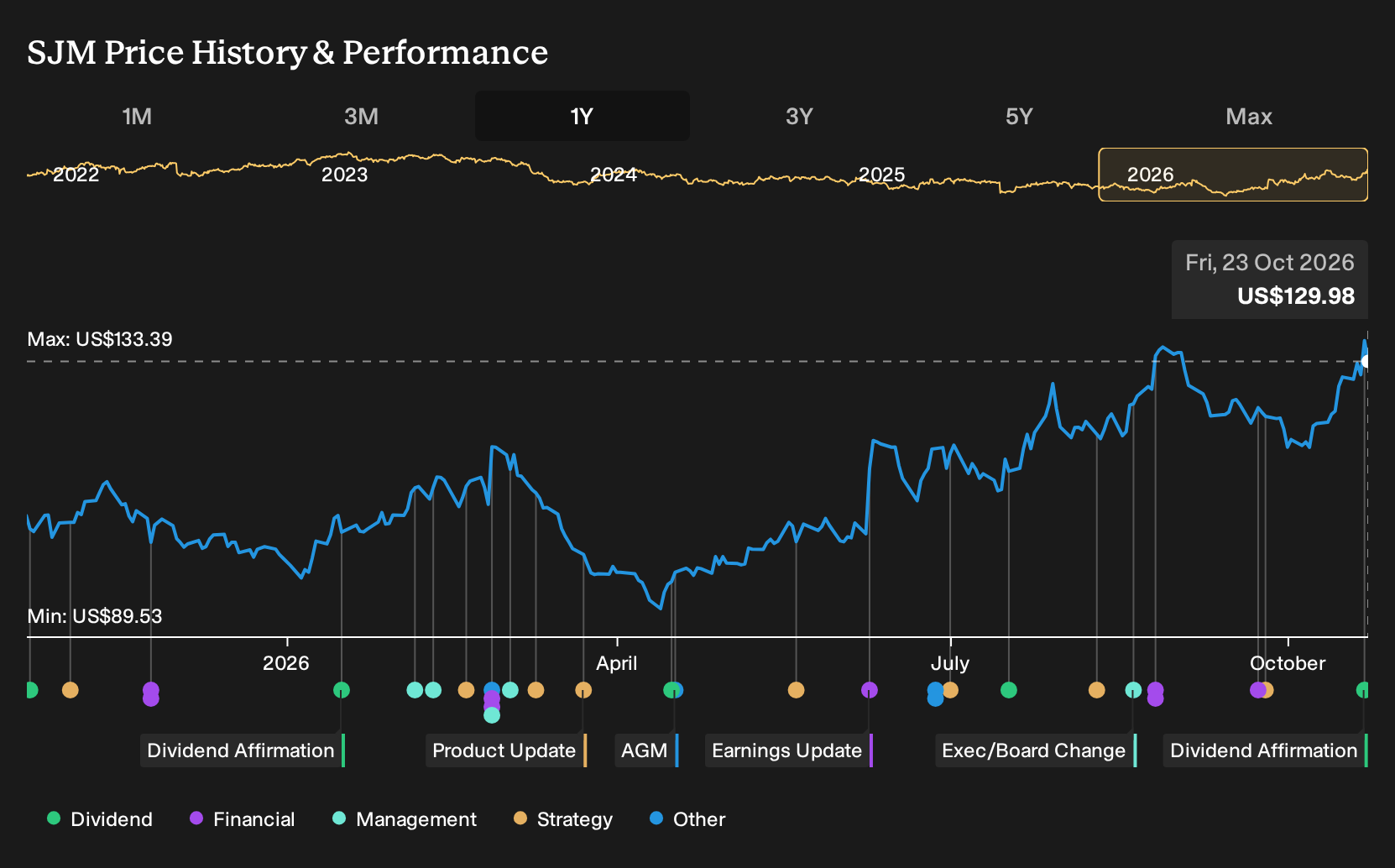Viewport: 1395px width, 868px height.
Task: Click the October axis label
Action: [1288, 663]
